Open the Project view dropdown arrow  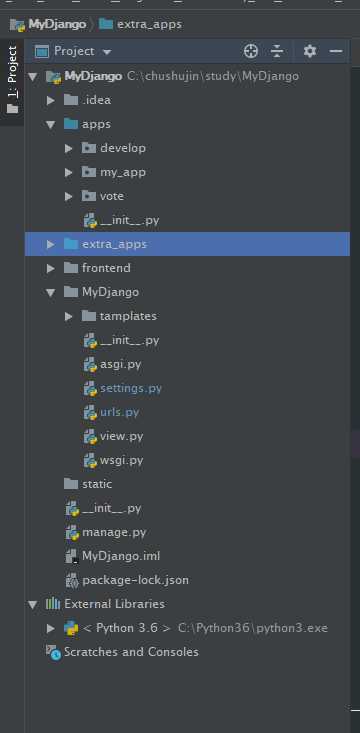click(x=107, y=51)
